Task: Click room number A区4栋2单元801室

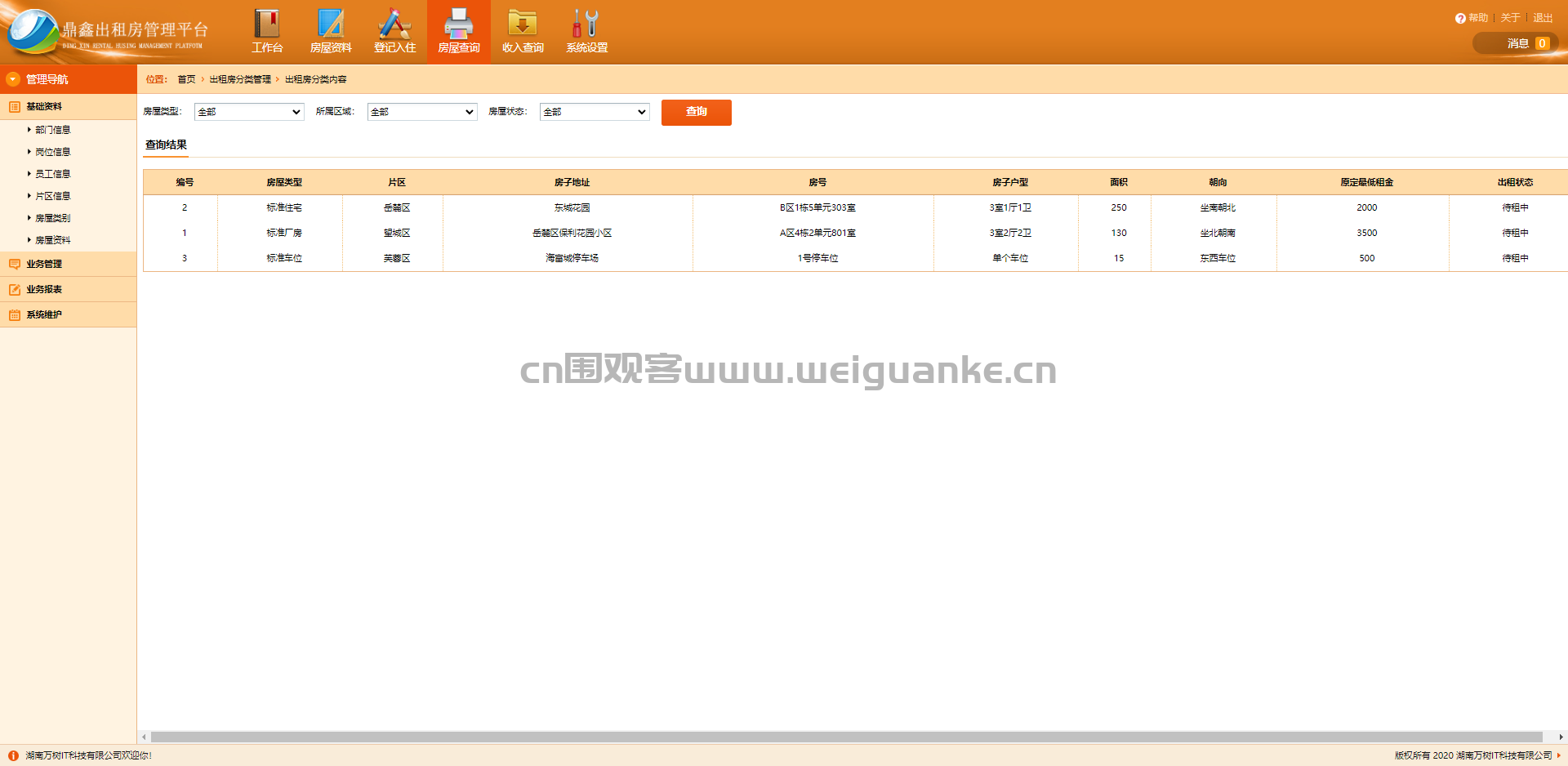Action: (817, 233)
